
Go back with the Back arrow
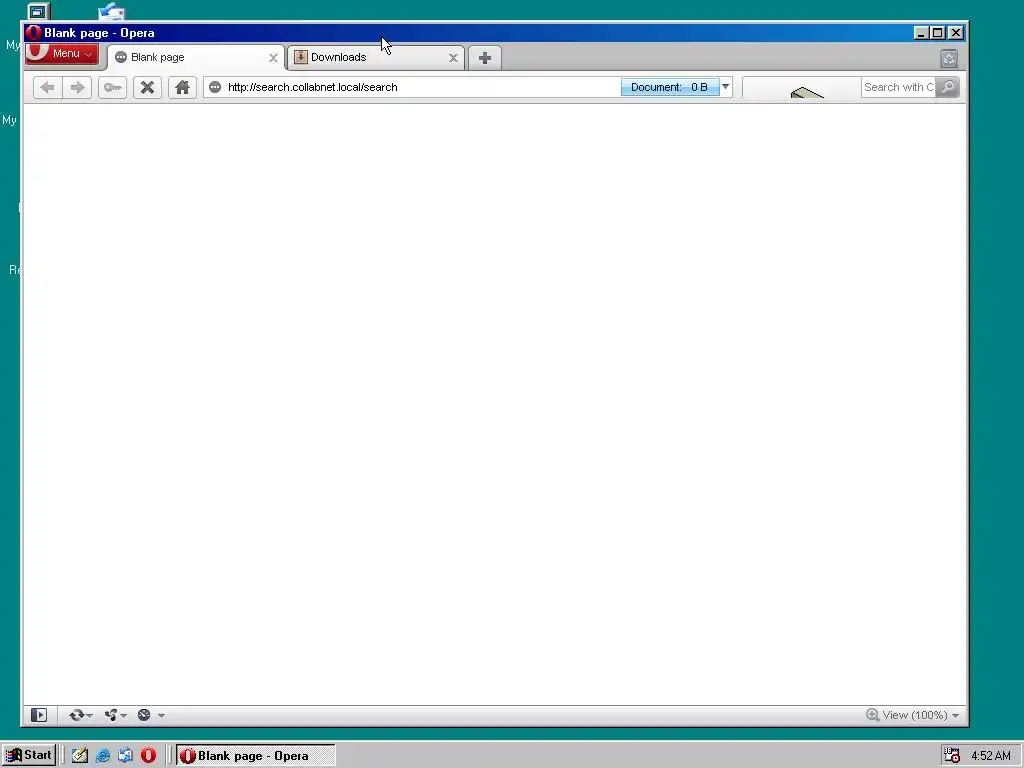(47, 88)
